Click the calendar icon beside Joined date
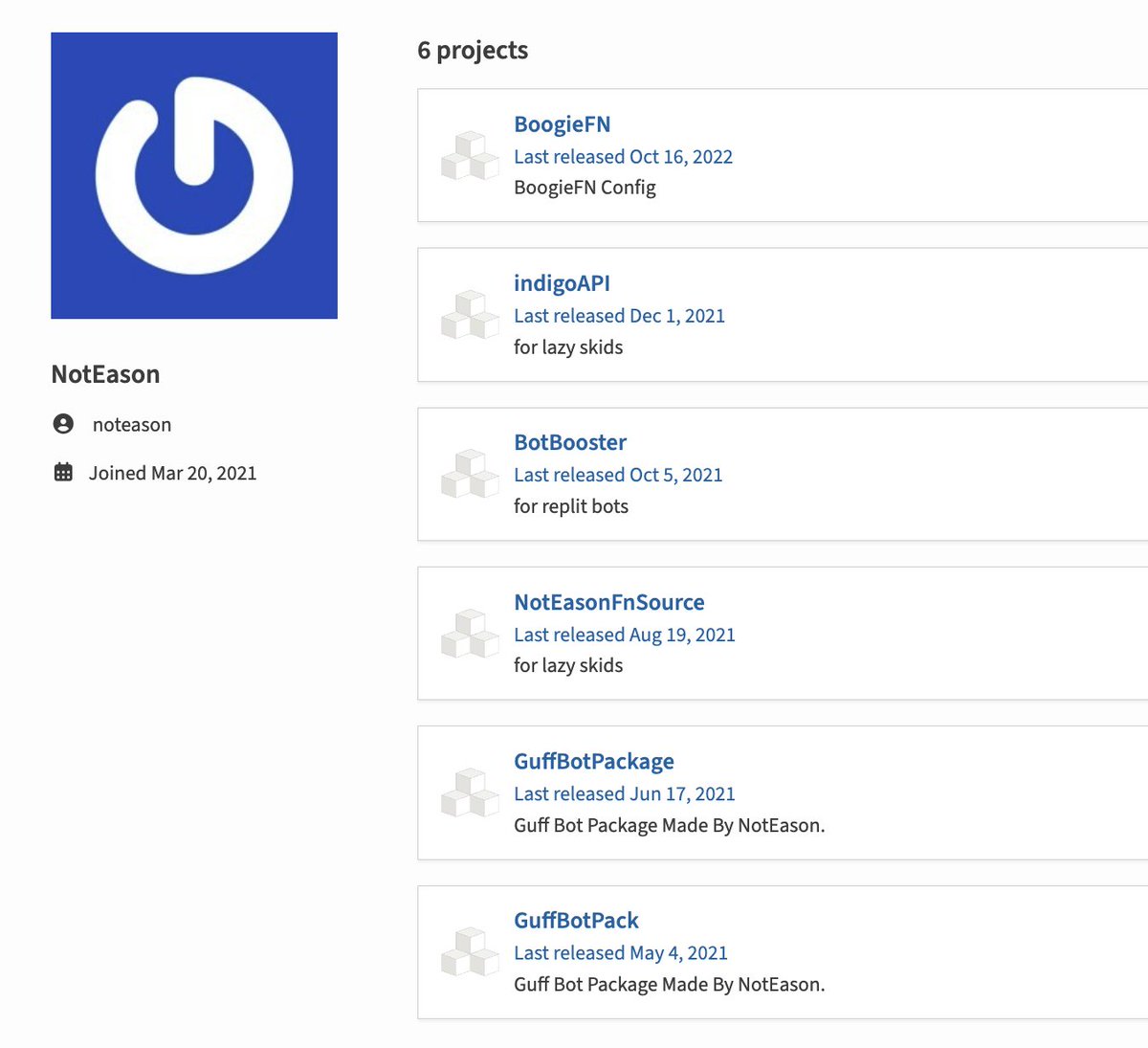The image size is (1148, 1048). [63, 472]
